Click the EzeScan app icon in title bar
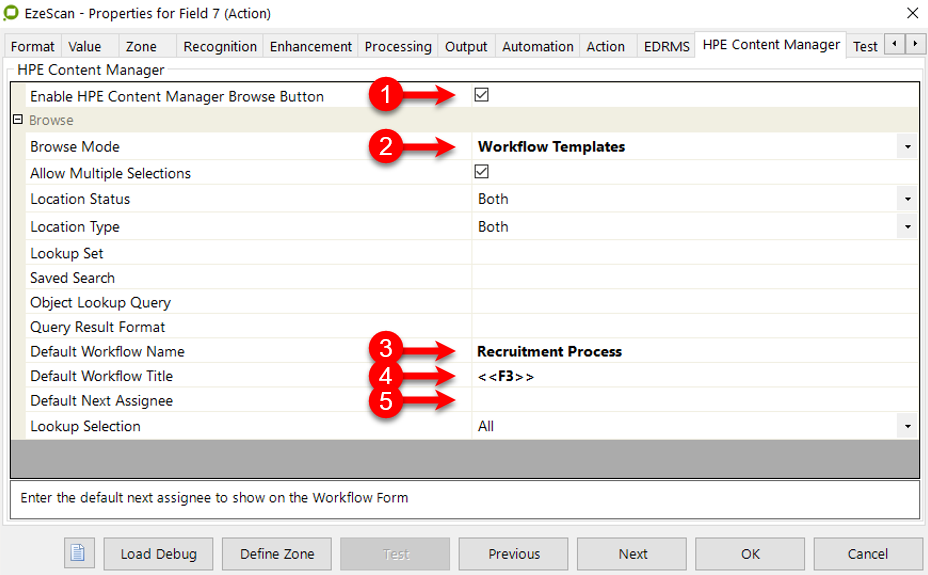This screenshot has width=928, height=575. pos(12,13)
